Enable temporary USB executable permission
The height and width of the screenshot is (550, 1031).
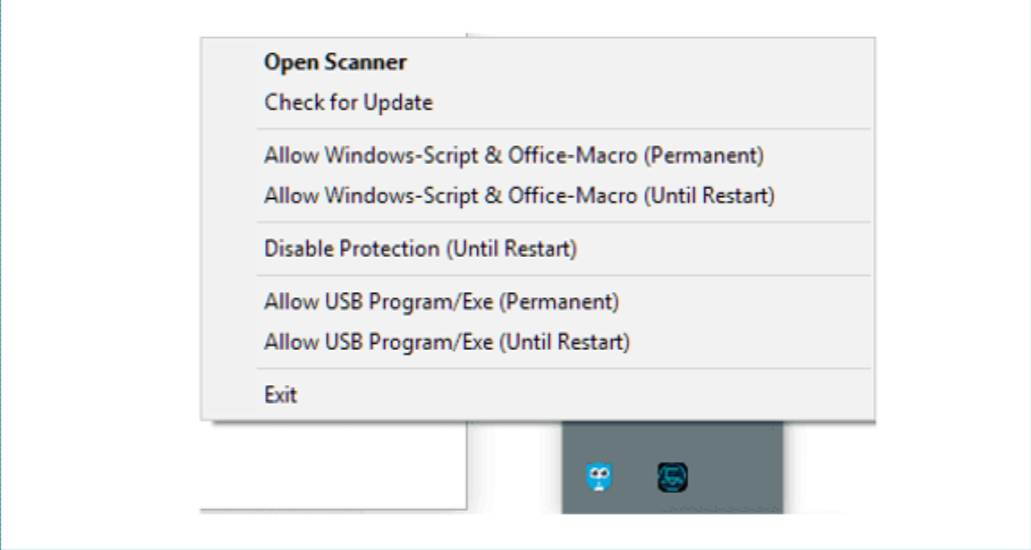(537, 342)
